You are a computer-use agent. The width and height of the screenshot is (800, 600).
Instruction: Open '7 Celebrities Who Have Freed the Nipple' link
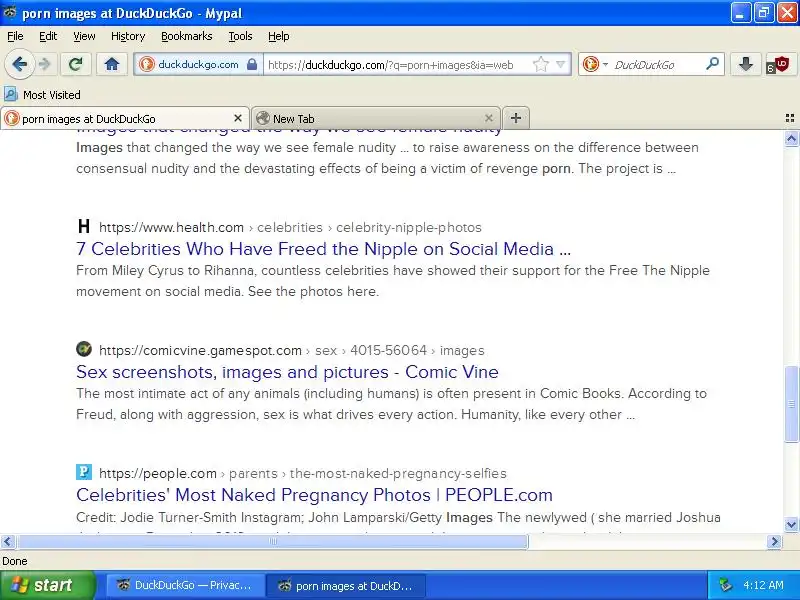pyautogui.click(x=323, y=249)
